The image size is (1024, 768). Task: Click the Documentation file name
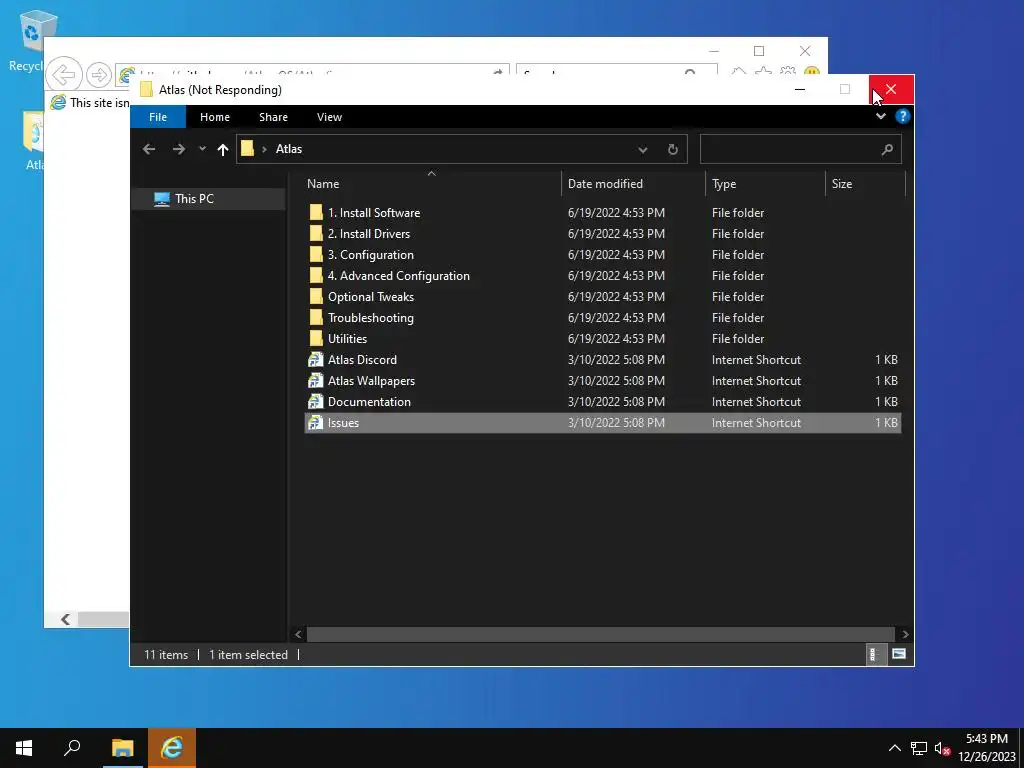tap(369, 402)
